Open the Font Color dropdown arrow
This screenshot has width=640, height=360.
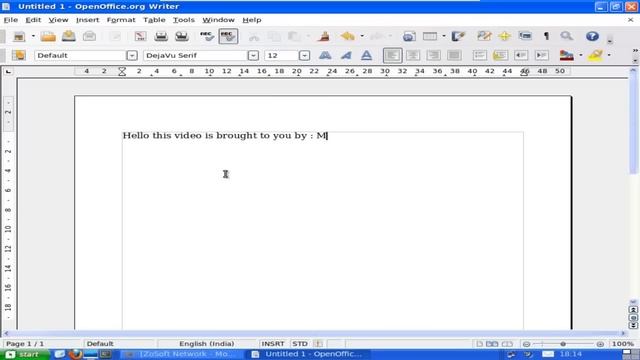(580, 56)
